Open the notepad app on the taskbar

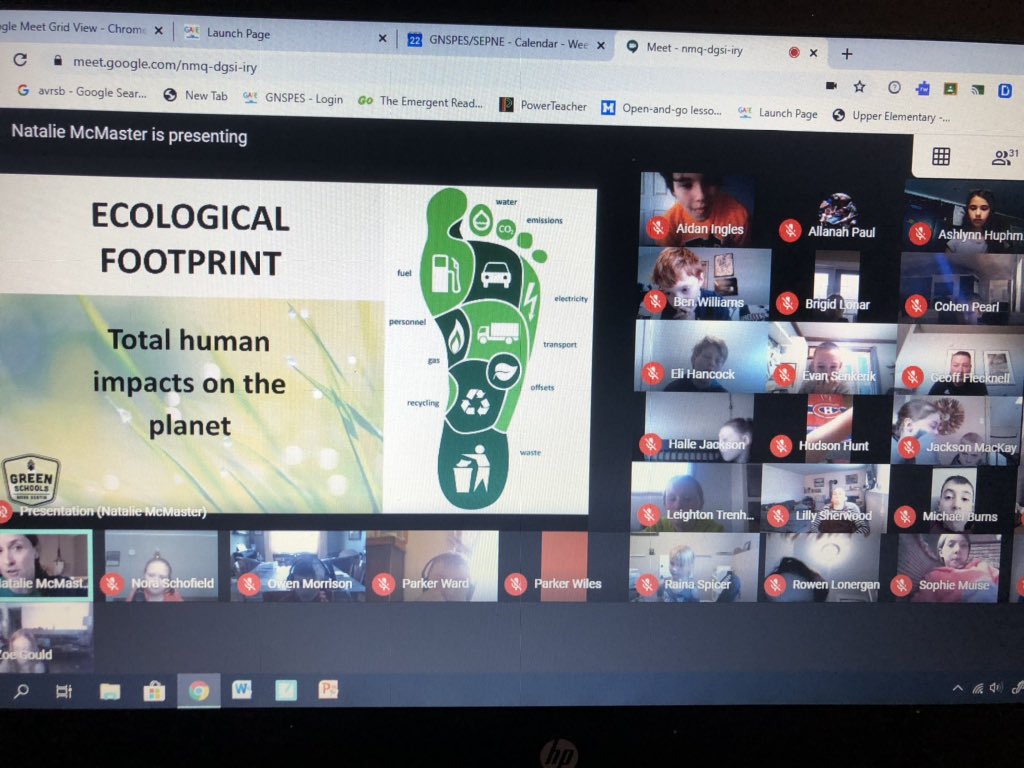click(286, 690)
